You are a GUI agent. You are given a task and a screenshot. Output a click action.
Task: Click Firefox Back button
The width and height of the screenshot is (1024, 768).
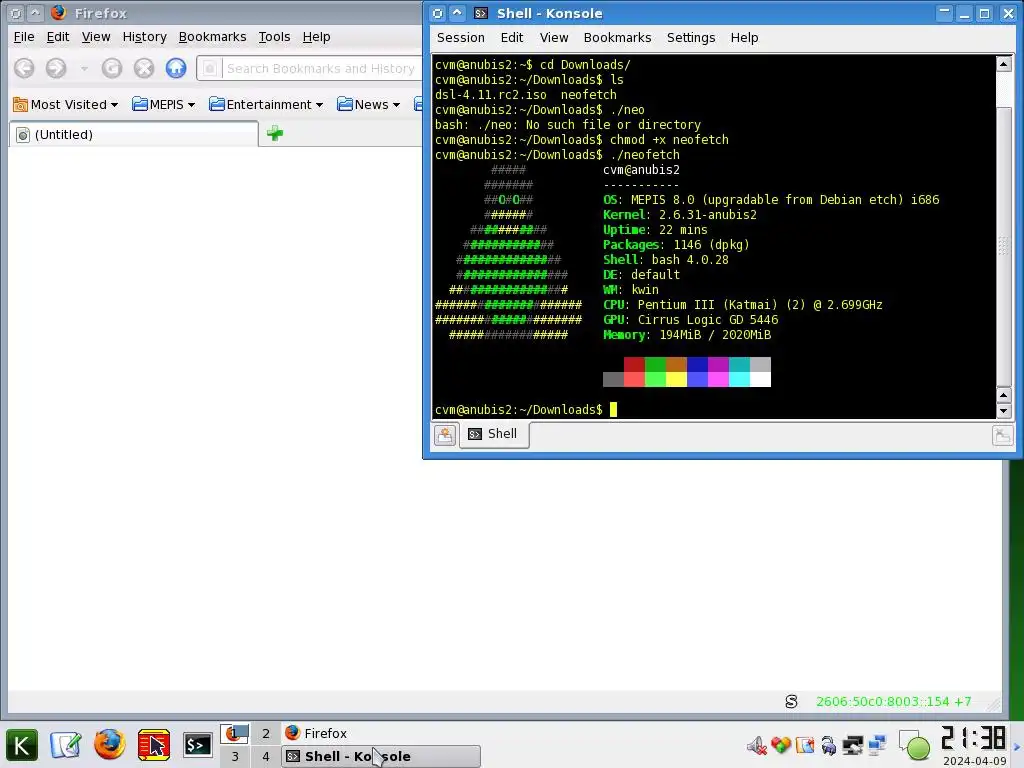click(24, 68)
